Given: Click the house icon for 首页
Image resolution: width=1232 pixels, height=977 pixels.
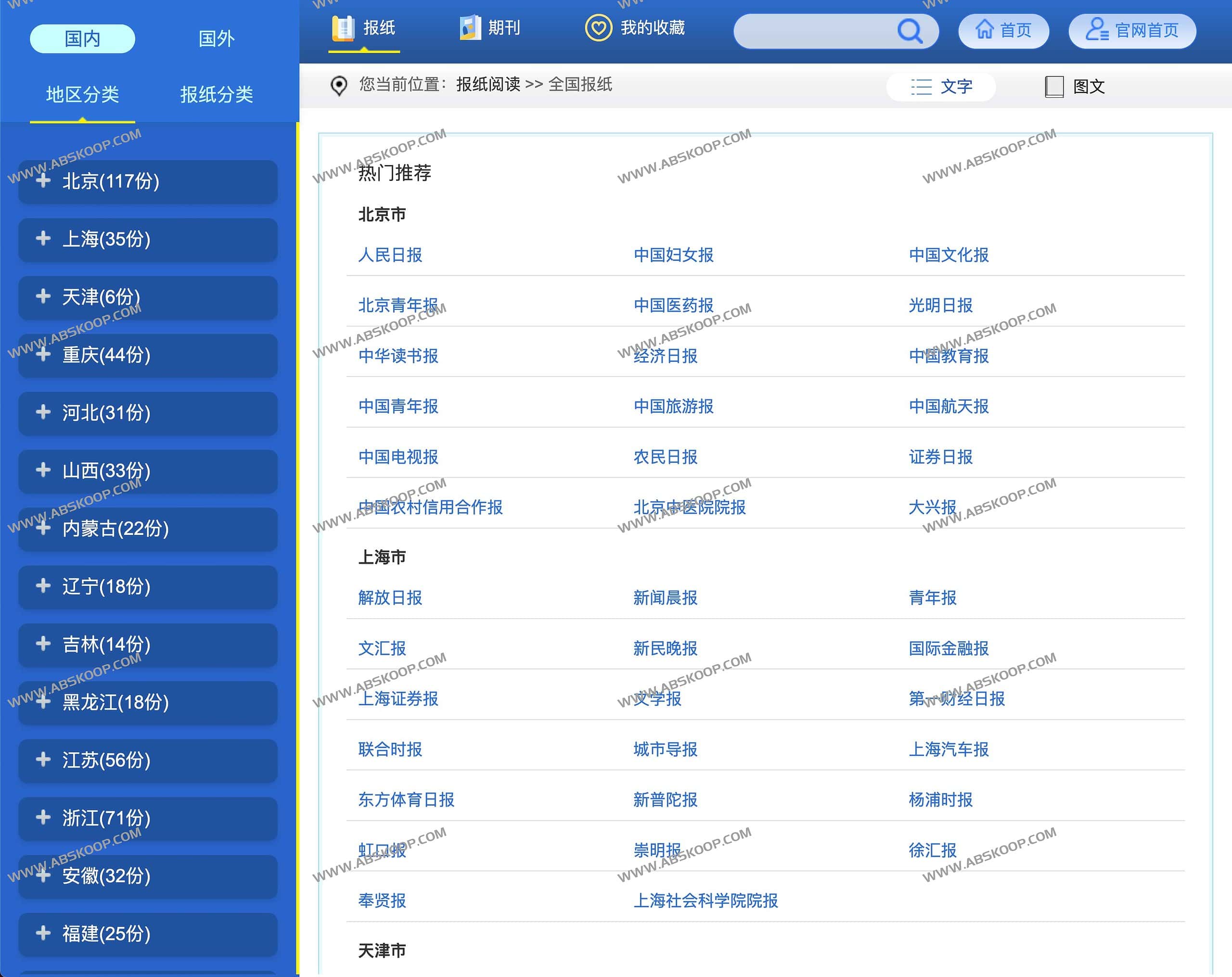Looking at the screenshot, I should (984, 30).
